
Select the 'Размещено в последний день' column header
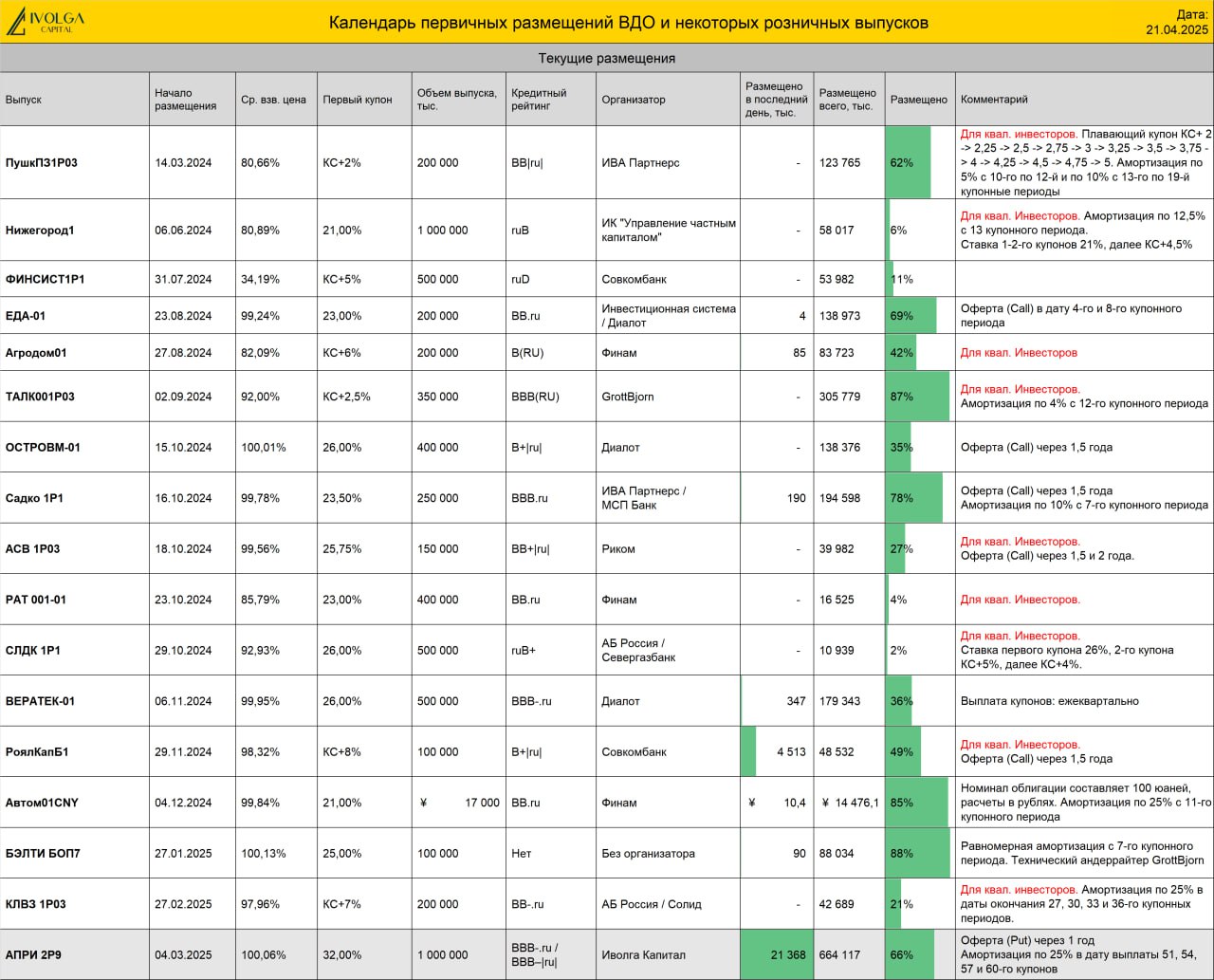[x=776, y=100]
